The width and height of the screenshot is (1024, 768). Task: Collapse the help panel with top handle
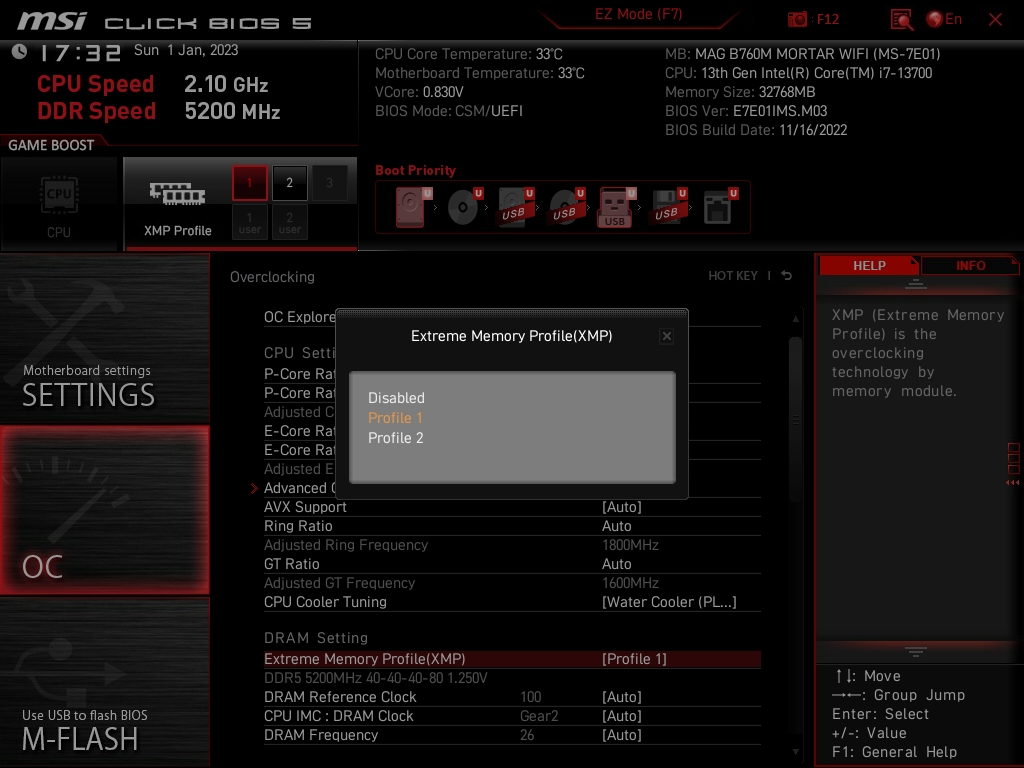[916, 284]
